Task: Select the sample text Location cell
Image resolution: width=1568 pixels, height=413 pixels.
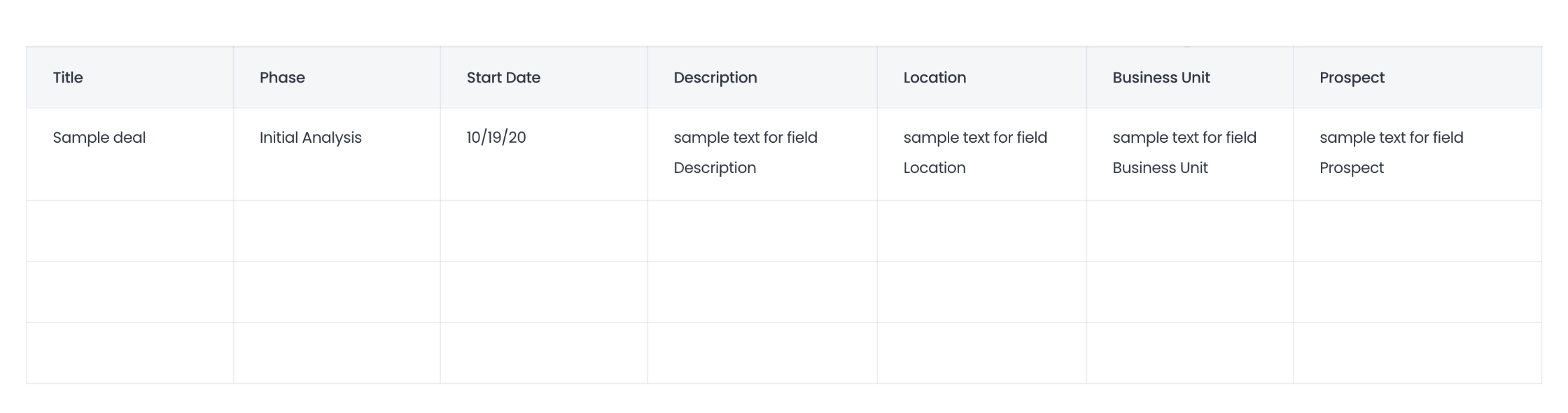Action: point(974,153)
